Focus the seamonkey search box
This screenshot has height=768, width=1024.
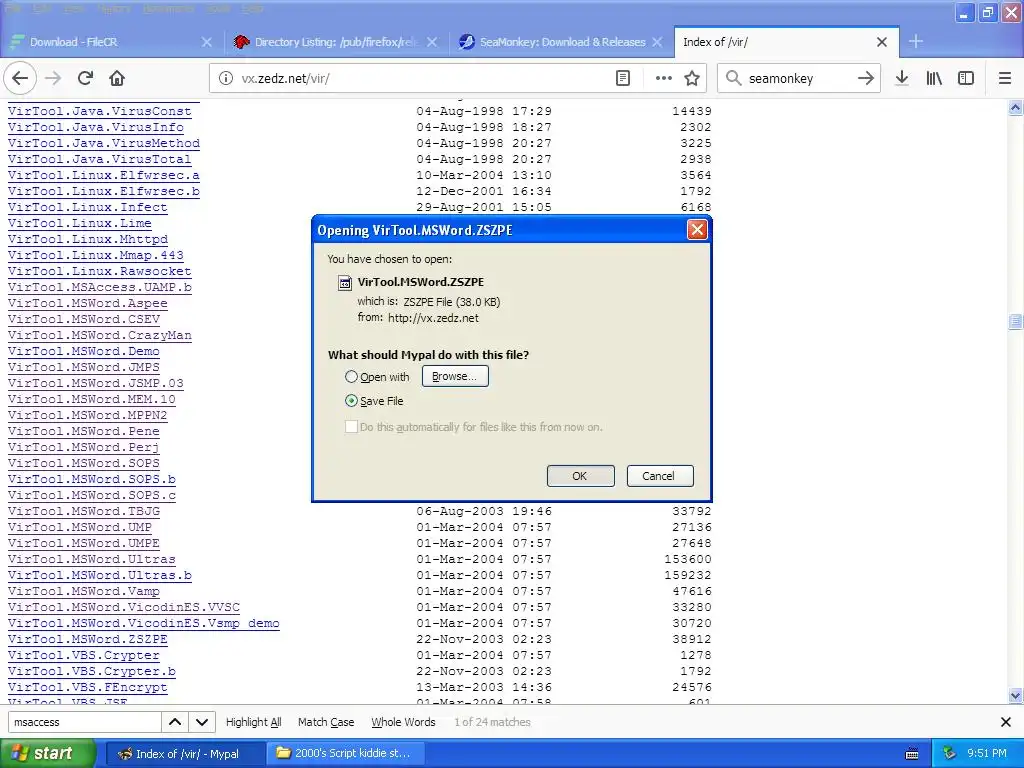[x=798, y=78]
